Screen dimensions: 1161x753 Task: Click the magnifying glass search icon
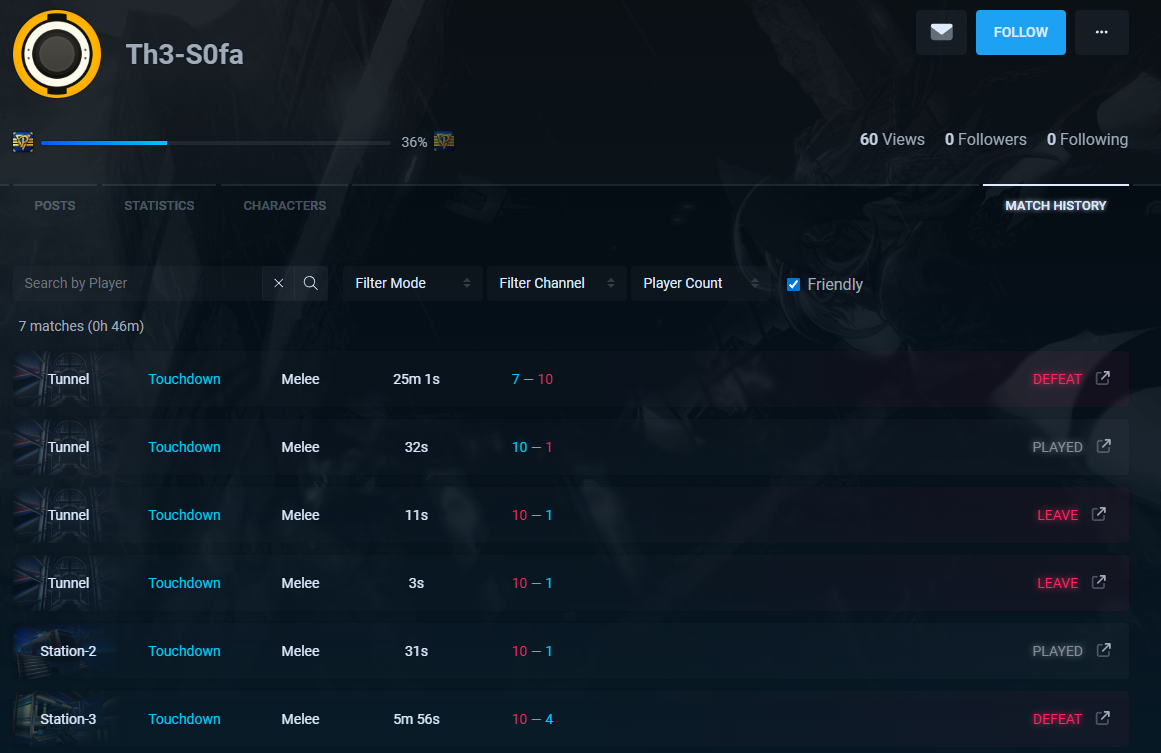click(x=311, y=283)
